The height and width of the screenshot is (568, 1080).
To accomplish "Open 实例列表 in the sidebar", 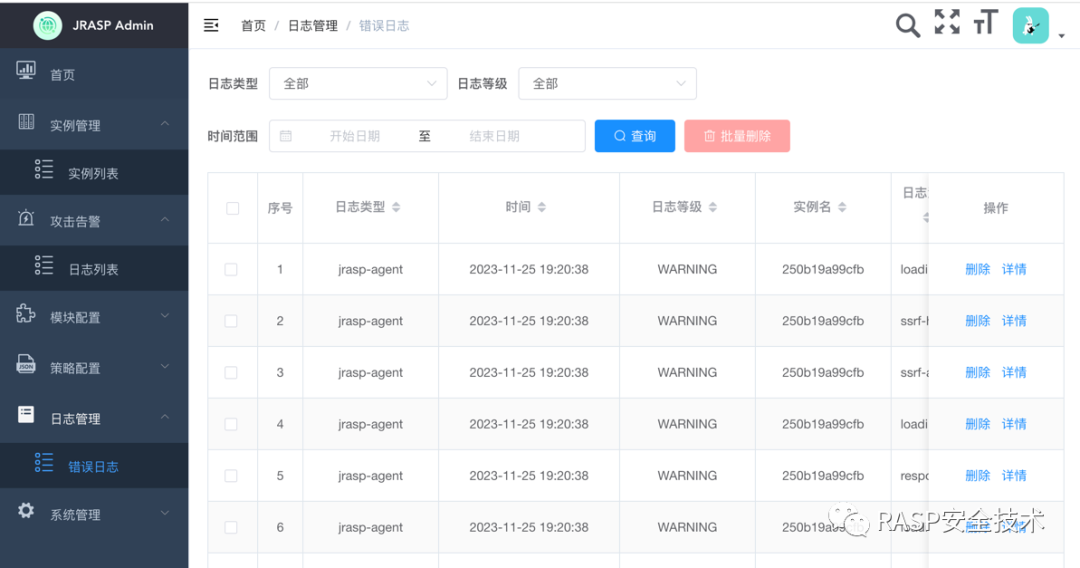I will [x=94, y=173].
